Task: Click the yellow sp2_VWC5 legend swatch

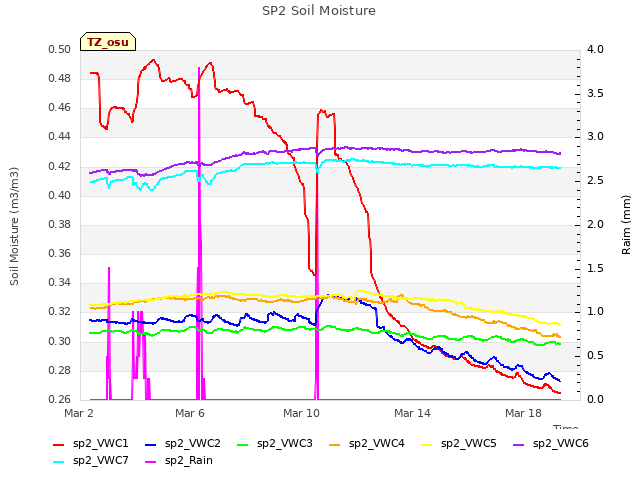Action: pyautogui.click(x=427, y=445)
